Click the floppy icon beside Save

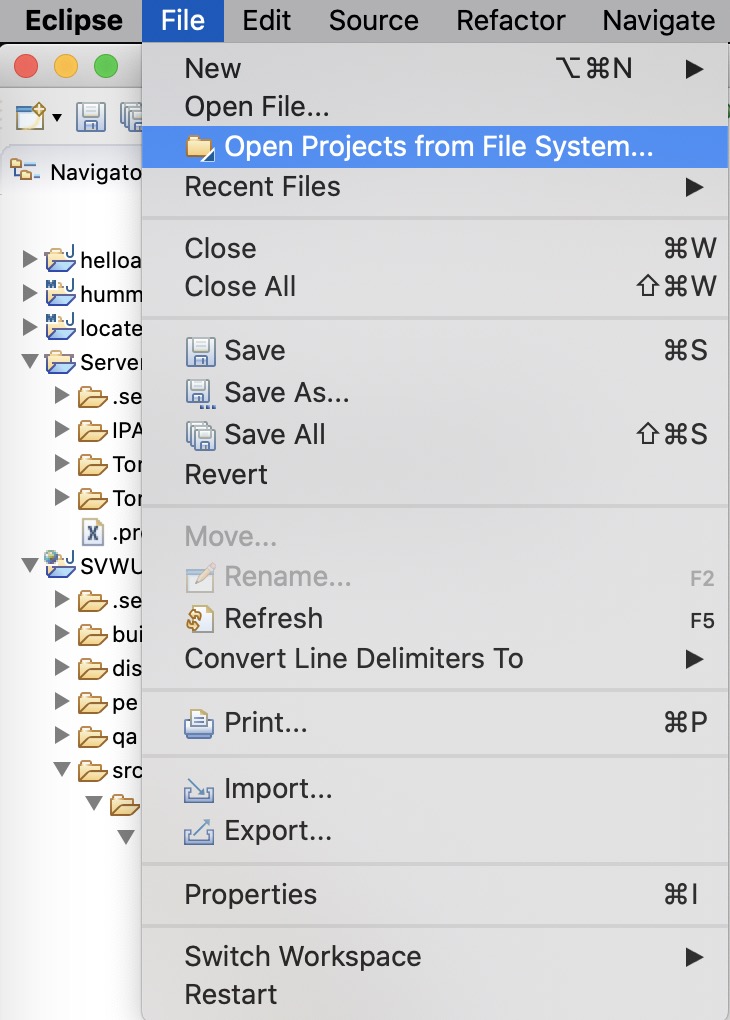click(x=200, y=351)
